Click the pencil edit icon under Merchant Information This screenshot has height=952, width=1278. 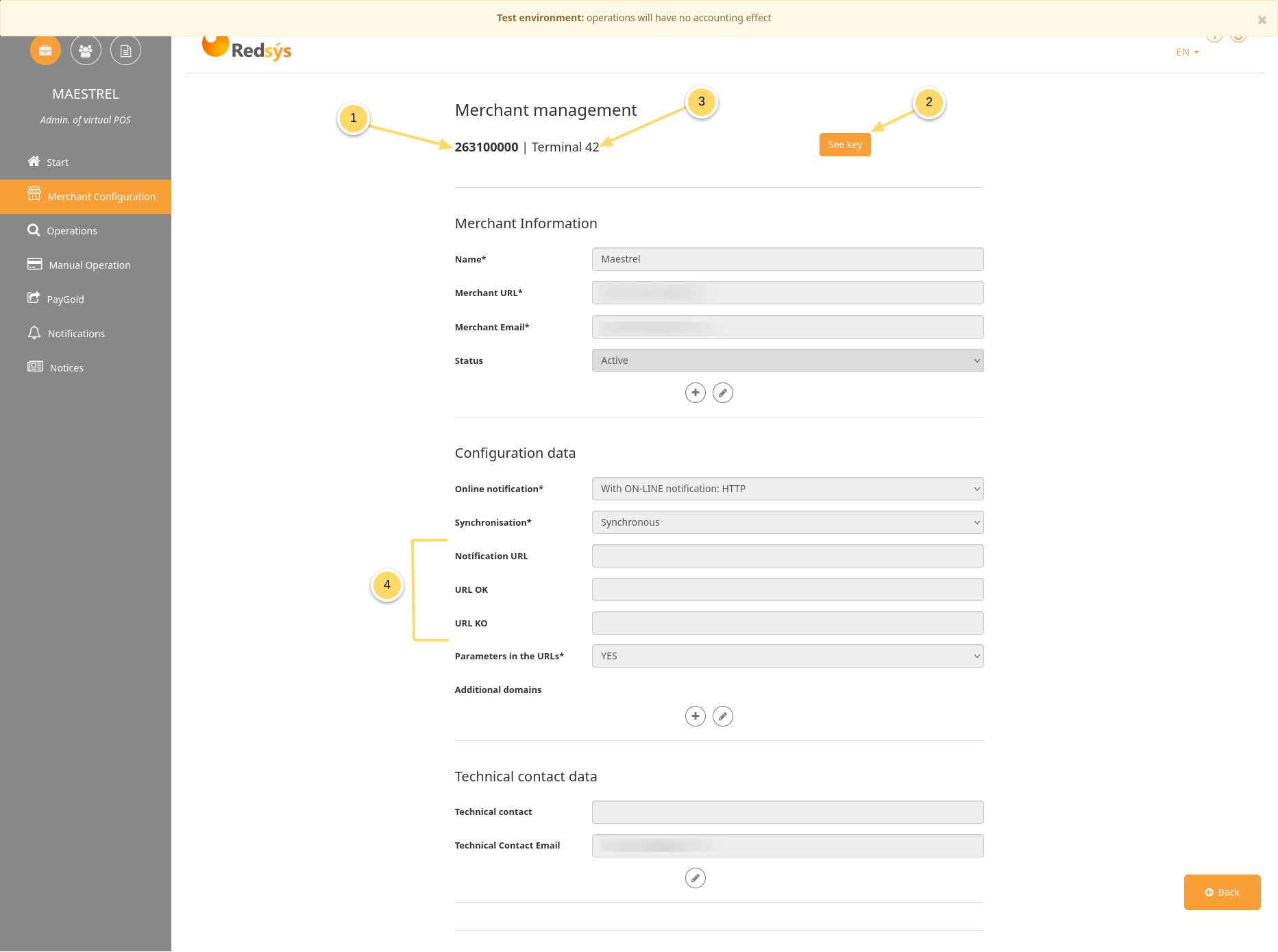pyautogui.click(x=722, y=393)
